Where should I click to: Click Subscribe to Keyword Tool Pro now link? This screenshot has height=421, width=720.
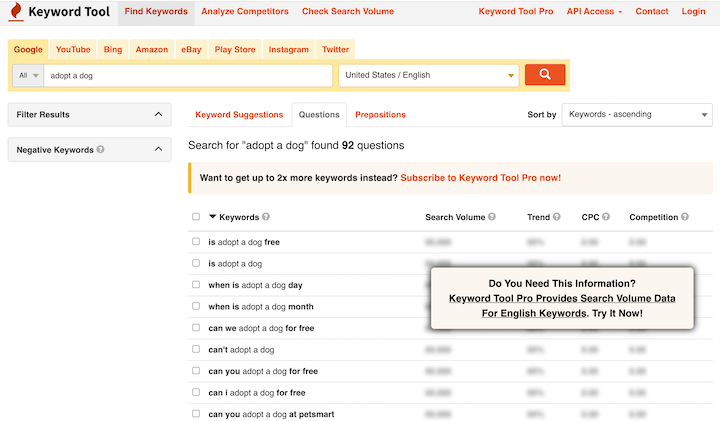pyautogui.click(x=480, y=178)
